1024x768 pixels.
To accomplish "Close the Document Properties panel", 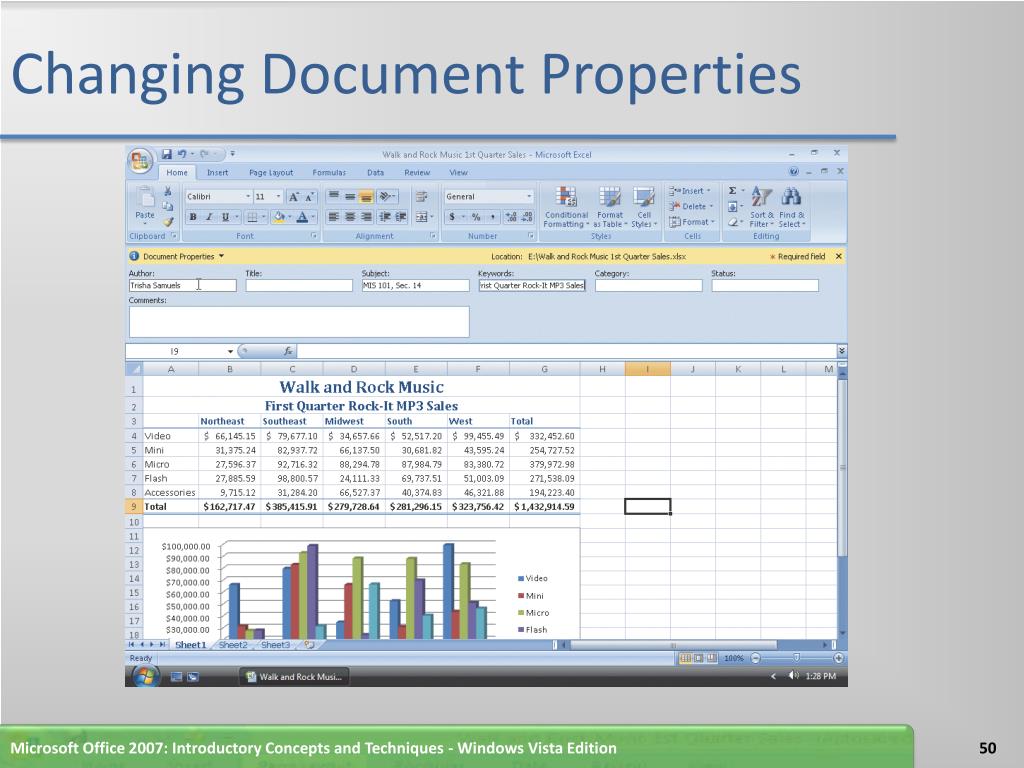I will point(839,257).
